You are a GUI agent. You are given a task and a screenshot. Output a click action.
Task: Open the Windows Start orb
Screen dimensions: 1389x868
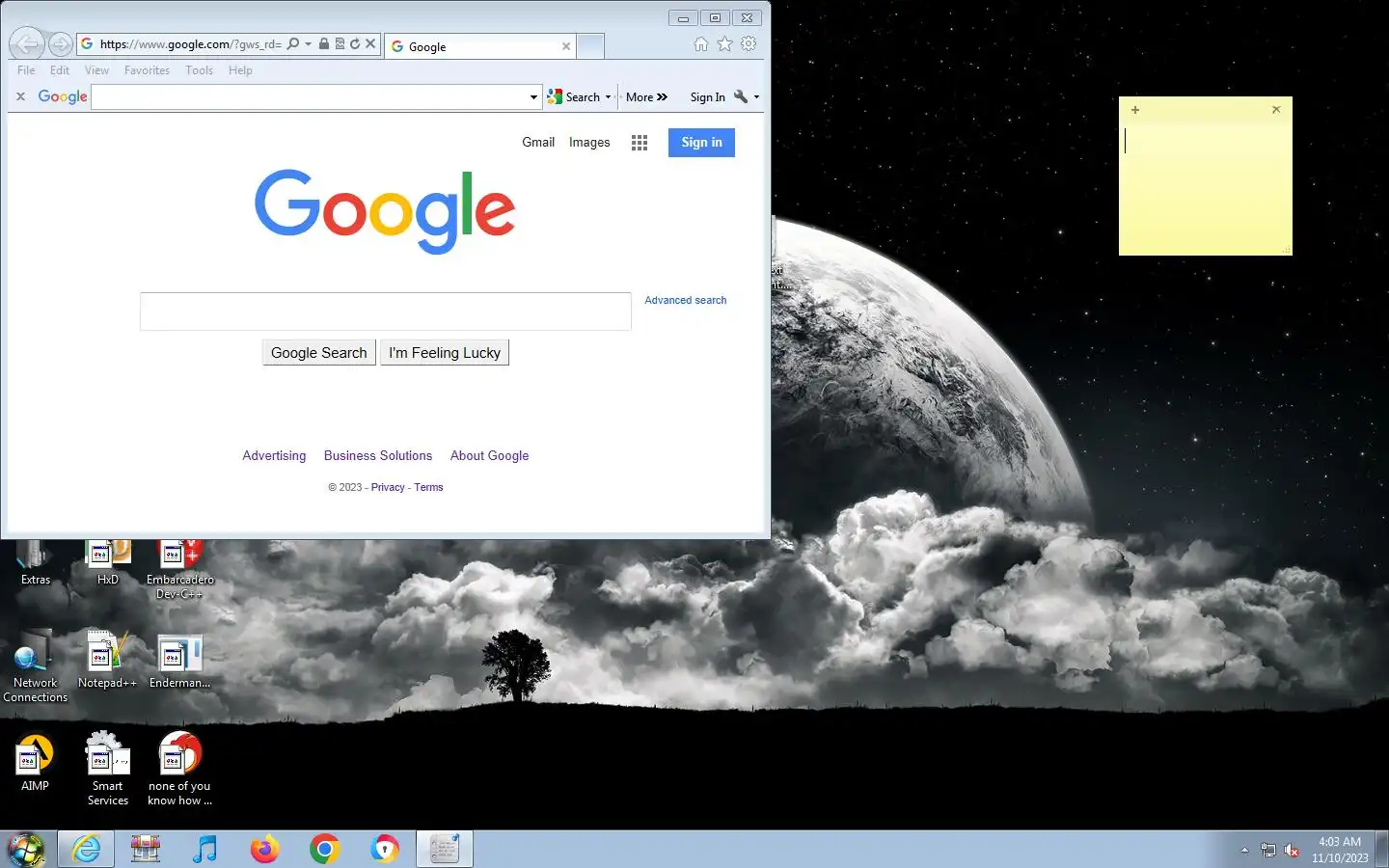[26, 850]
